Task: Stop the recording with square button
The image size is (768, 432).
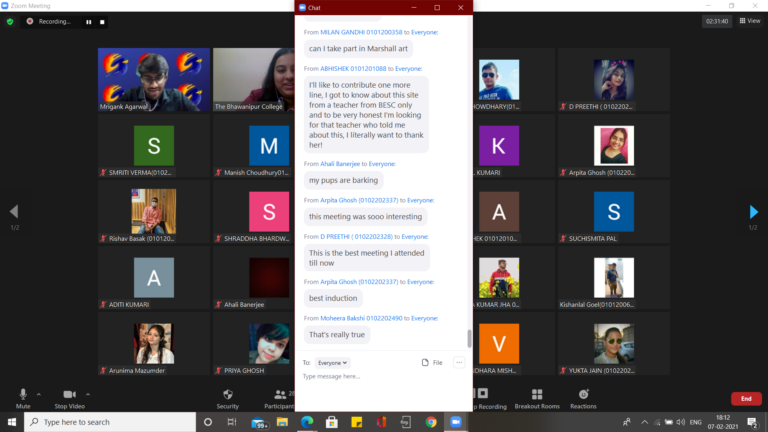Action: 101,21
